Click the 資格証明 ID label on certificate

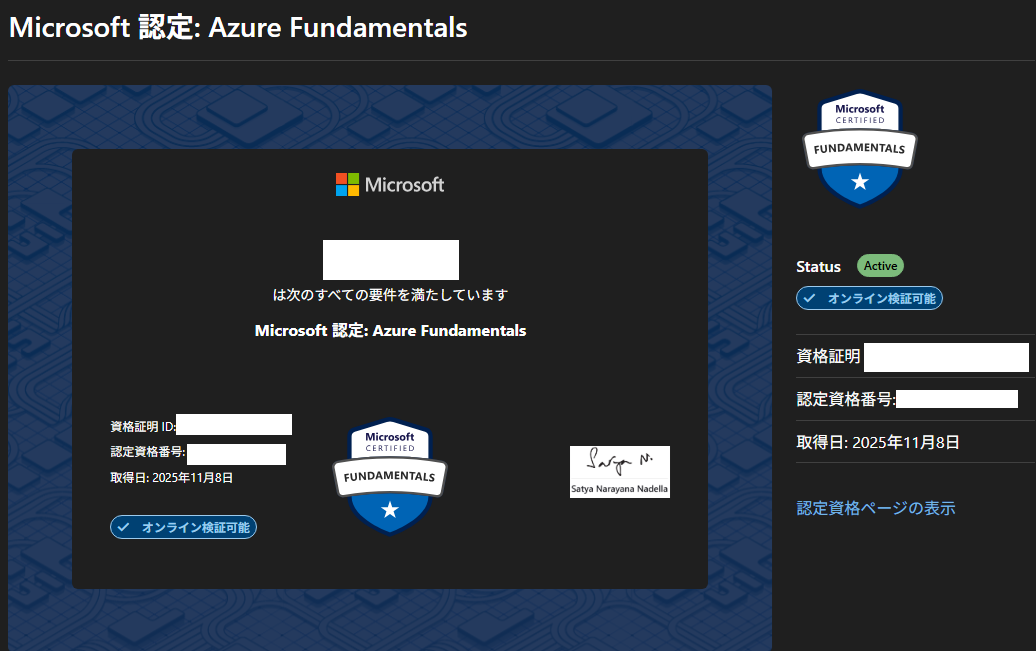pos(143,426)
